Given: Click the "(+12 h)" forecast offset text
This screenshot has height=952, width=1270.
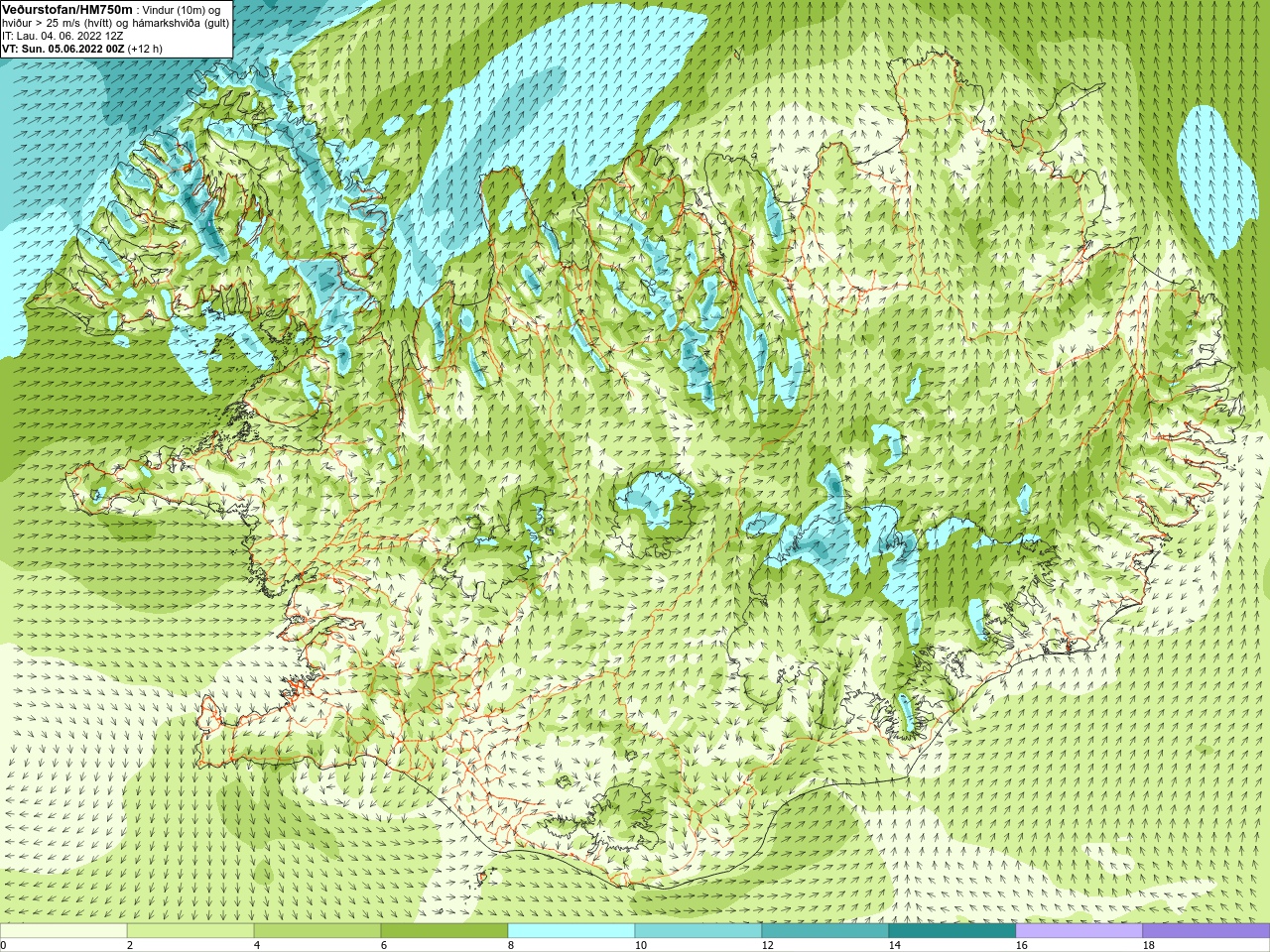Looking at the screenshot, I should tap(145, 49).
